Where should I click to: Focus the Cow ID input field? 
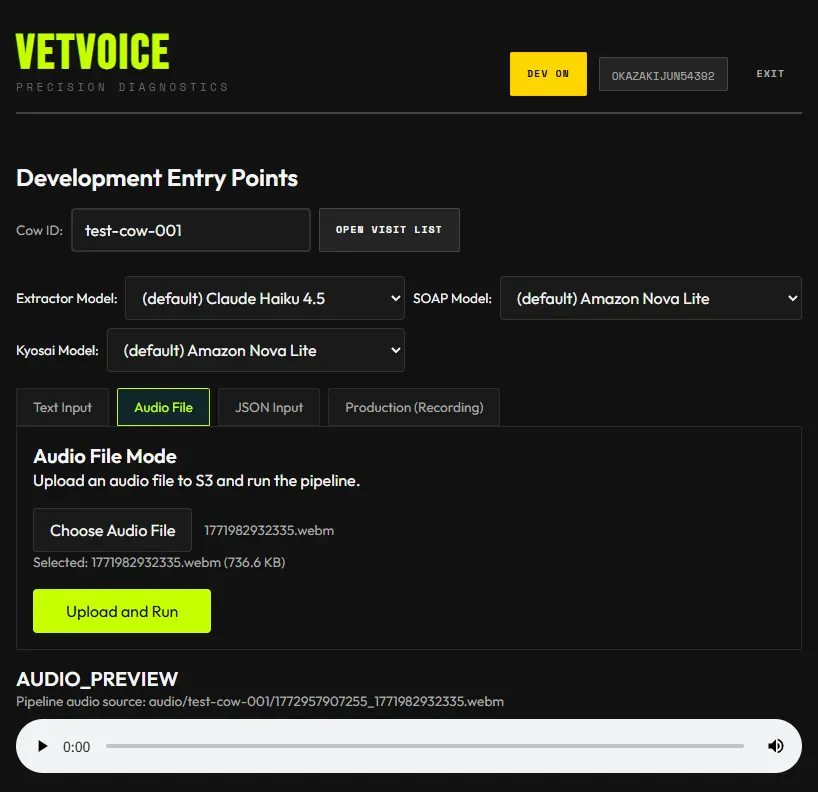coord(191,230)
